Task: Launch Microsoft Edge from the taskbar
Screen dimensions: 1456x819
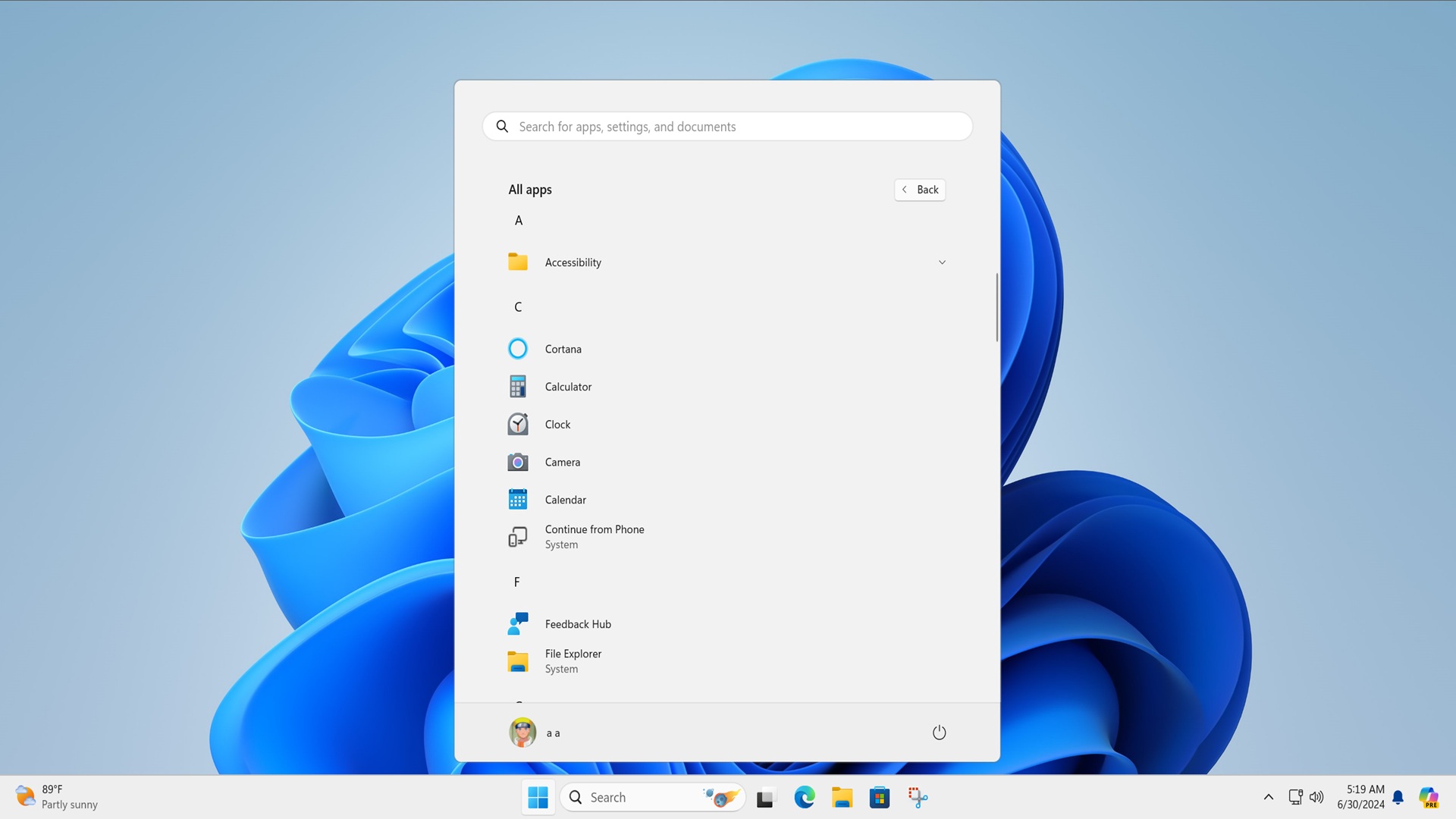Action: tap(805, 797)
